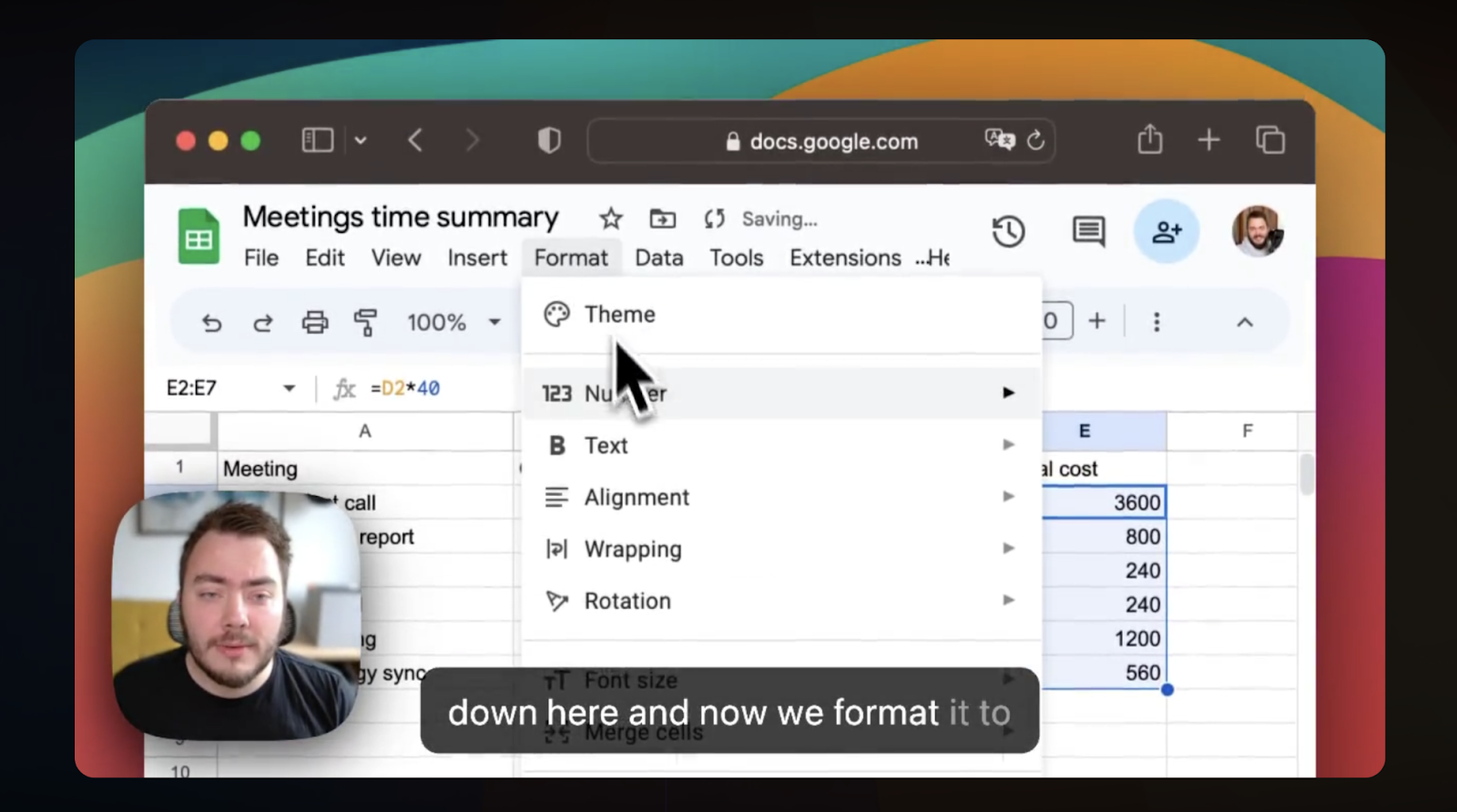Open the Edit menu
The width and height of the screenshot is (1457, 812).
325,259
